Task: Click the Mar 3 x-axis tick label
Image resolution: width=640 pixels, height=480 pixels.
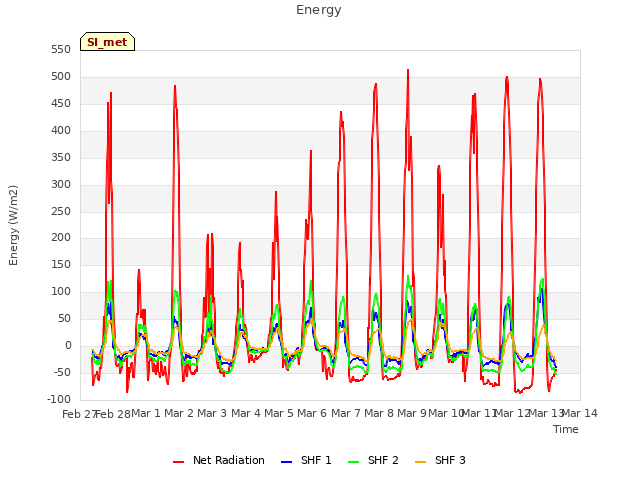Action: click(x=212, y=413)
